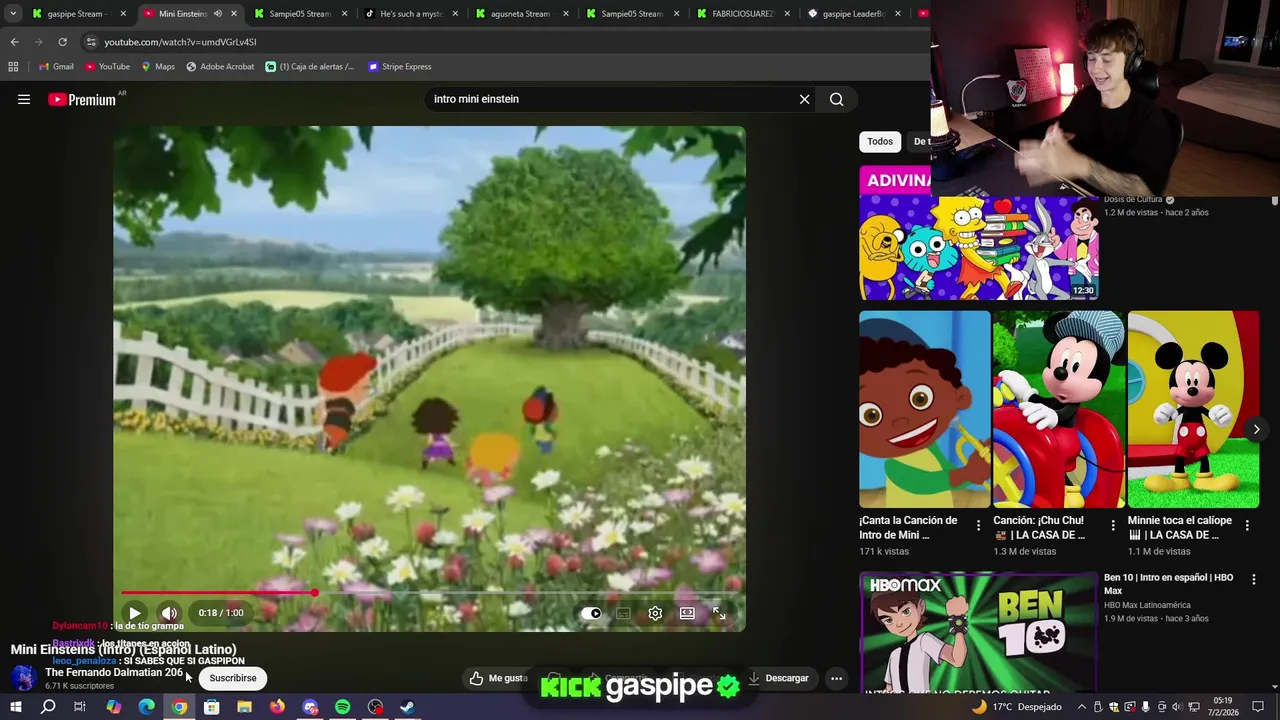
Task: Open options for Ben 10 intro video
Action: point(1253,579)
